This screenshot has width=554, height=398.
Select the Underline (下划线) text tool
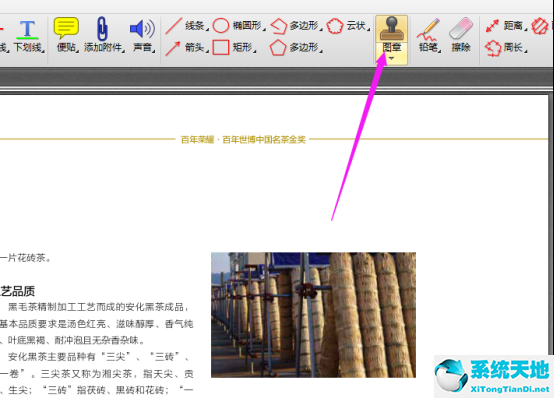(x=28, y=36)
